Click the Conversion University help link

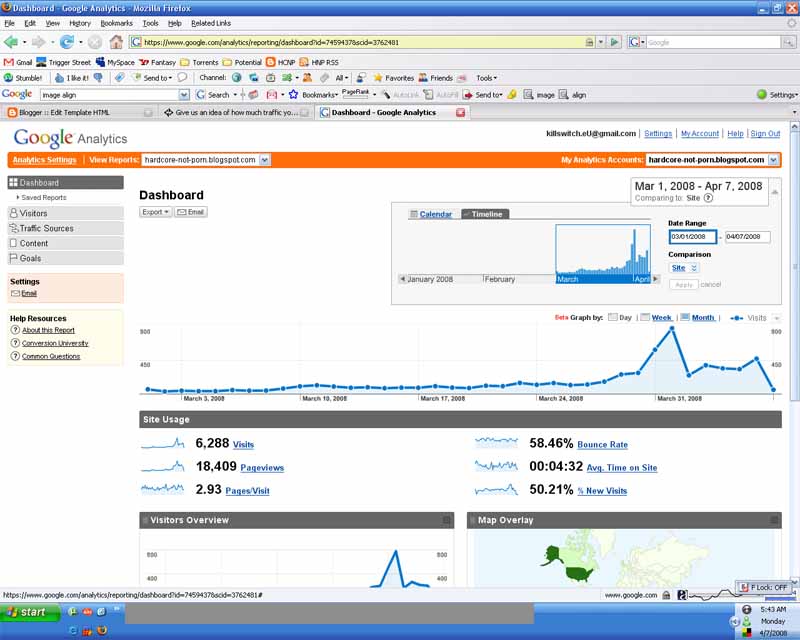click(55, 343)
